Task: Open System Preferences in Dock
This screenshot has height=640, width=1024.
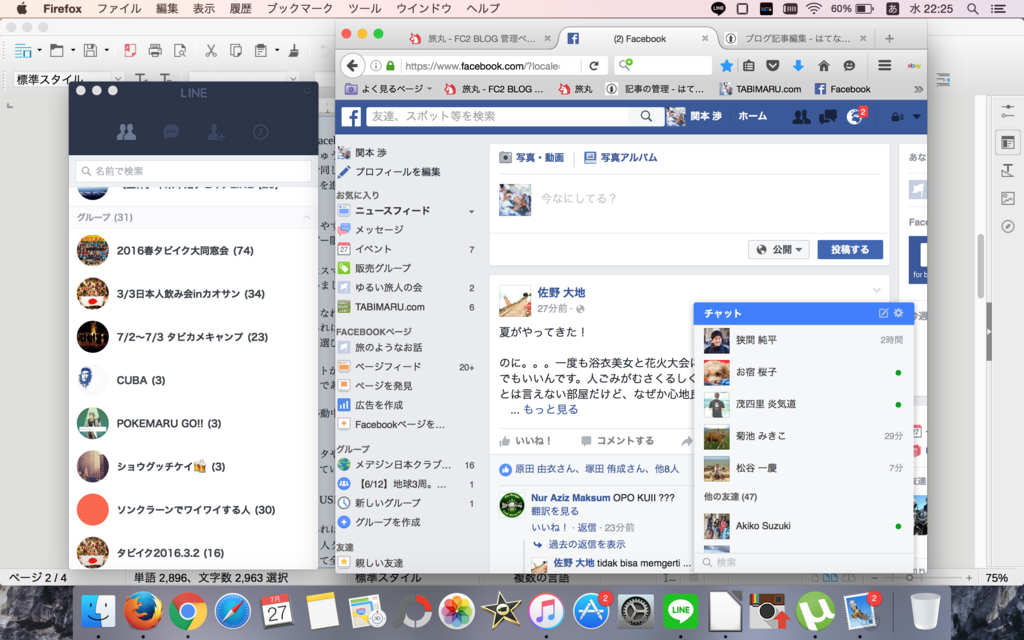Action: (x=635, y=611)
